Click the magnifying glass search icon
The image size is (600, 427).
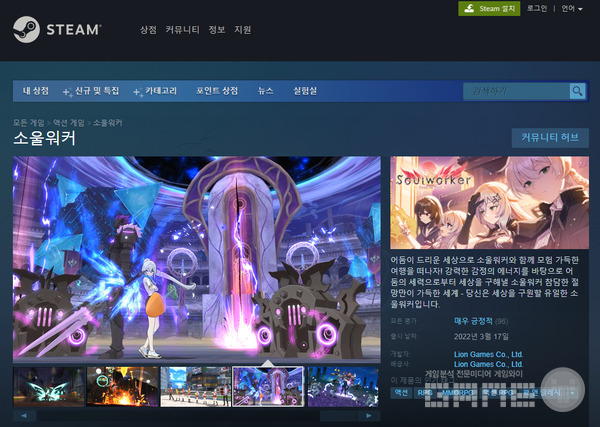(x=577, y=91)
